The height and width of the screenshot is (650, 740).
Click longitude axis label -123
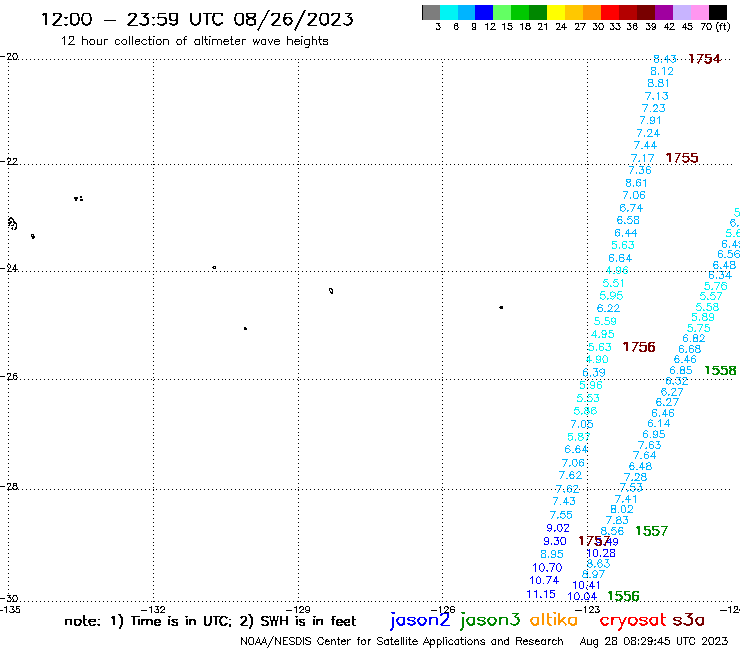(x=588, y=609)
